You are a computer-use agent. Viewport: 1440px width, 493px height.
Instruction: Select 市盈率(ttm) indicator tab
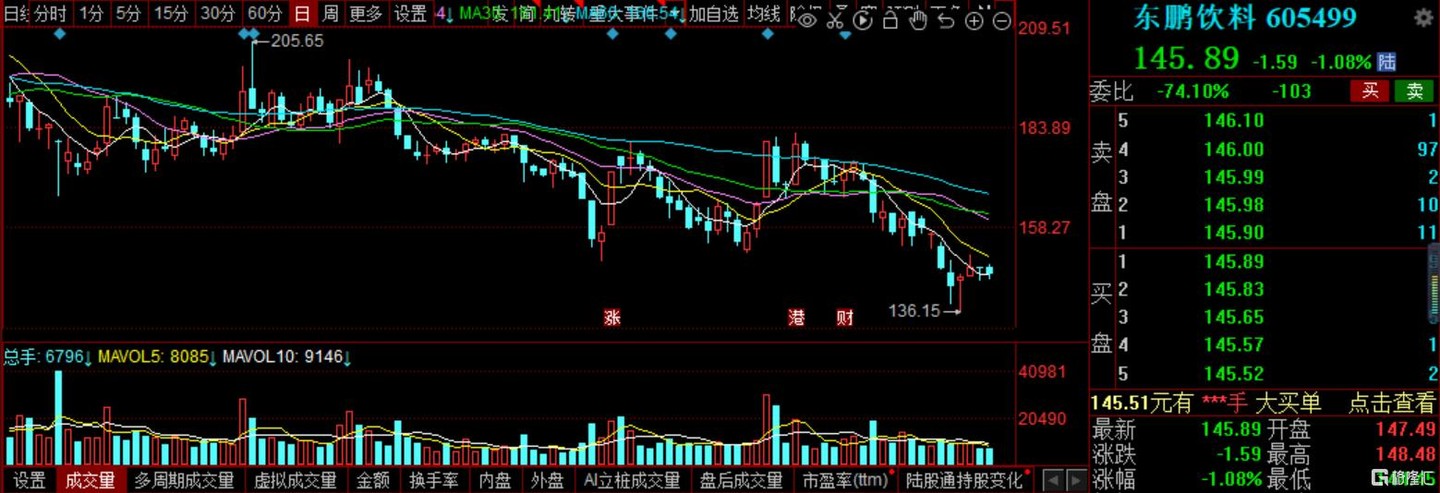pos(844,481)
